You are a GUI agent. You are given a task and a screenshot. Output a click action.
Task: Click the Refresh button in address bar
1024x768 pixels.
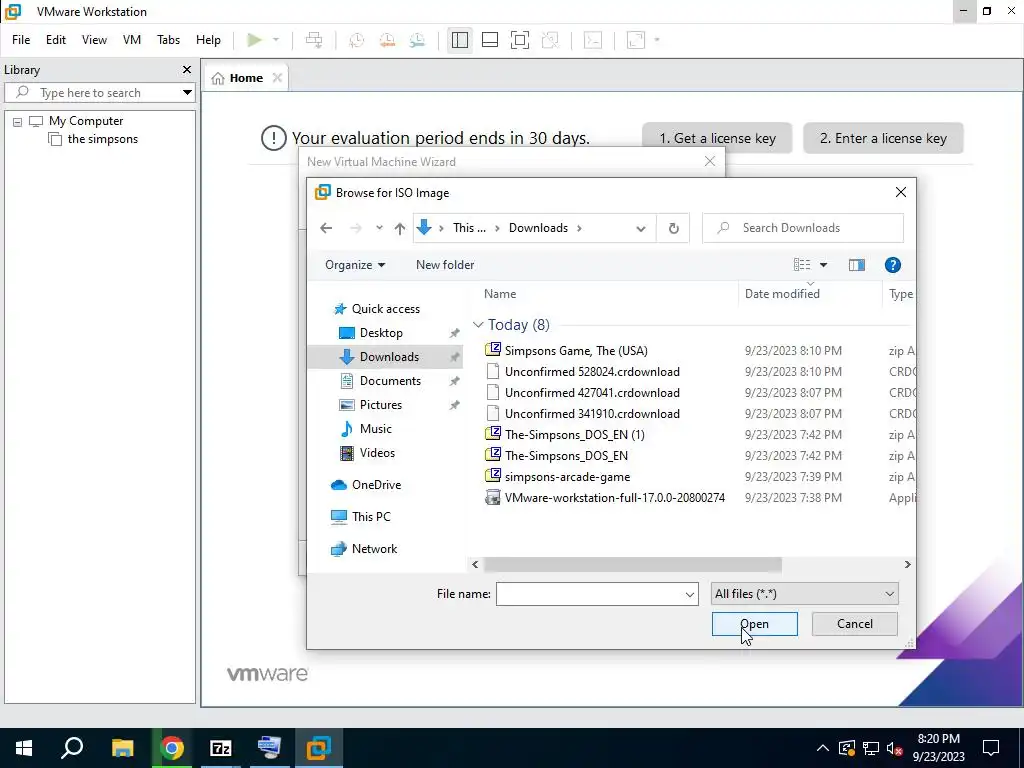[673, 228]
